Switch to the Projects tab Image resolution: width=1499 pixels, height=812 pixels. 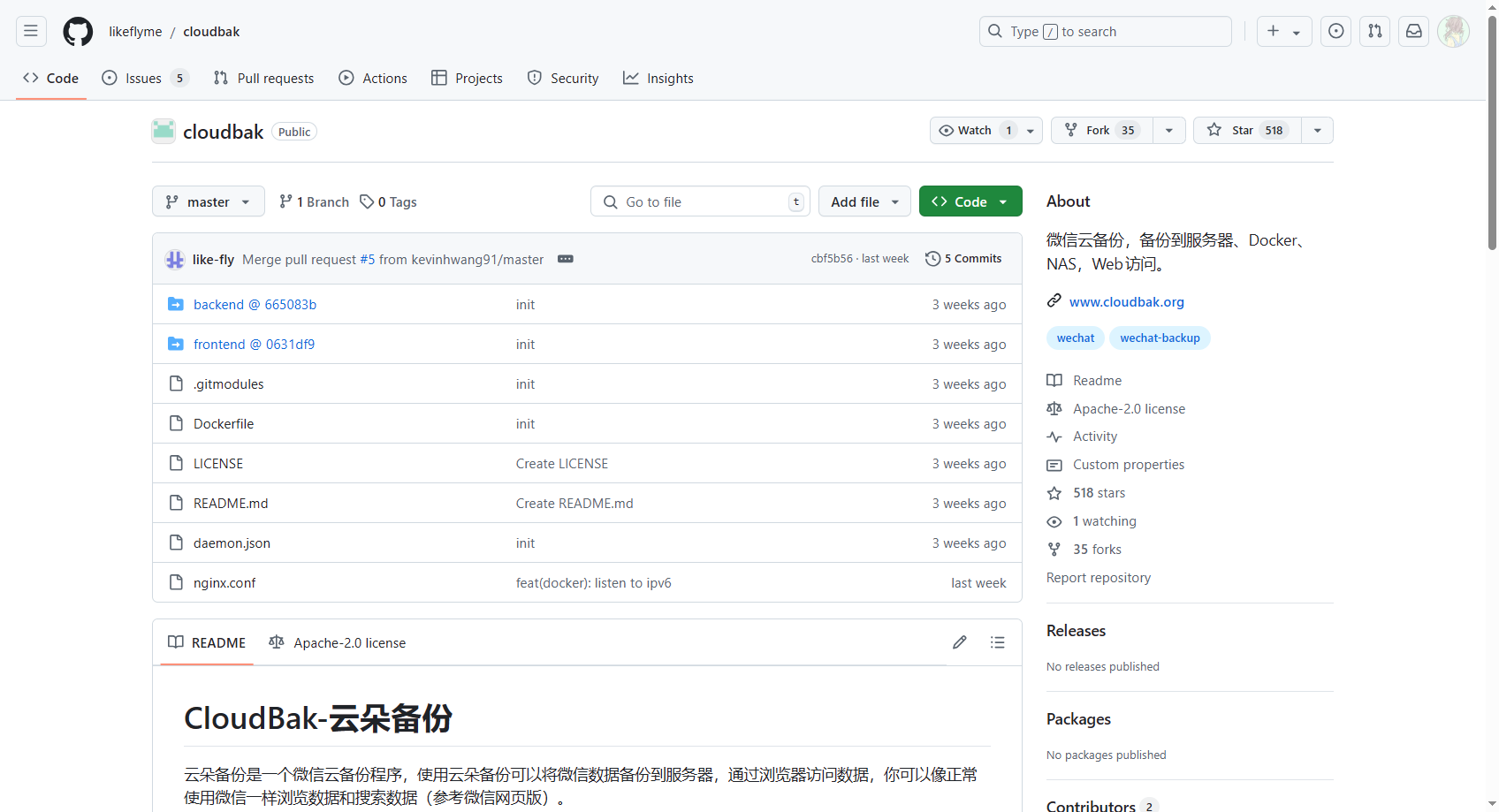(x=467, y=78)
